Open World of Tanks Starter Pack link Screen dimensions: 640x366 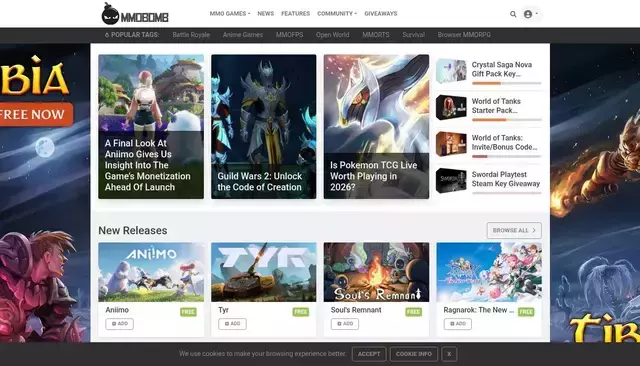tap(496, 106)
